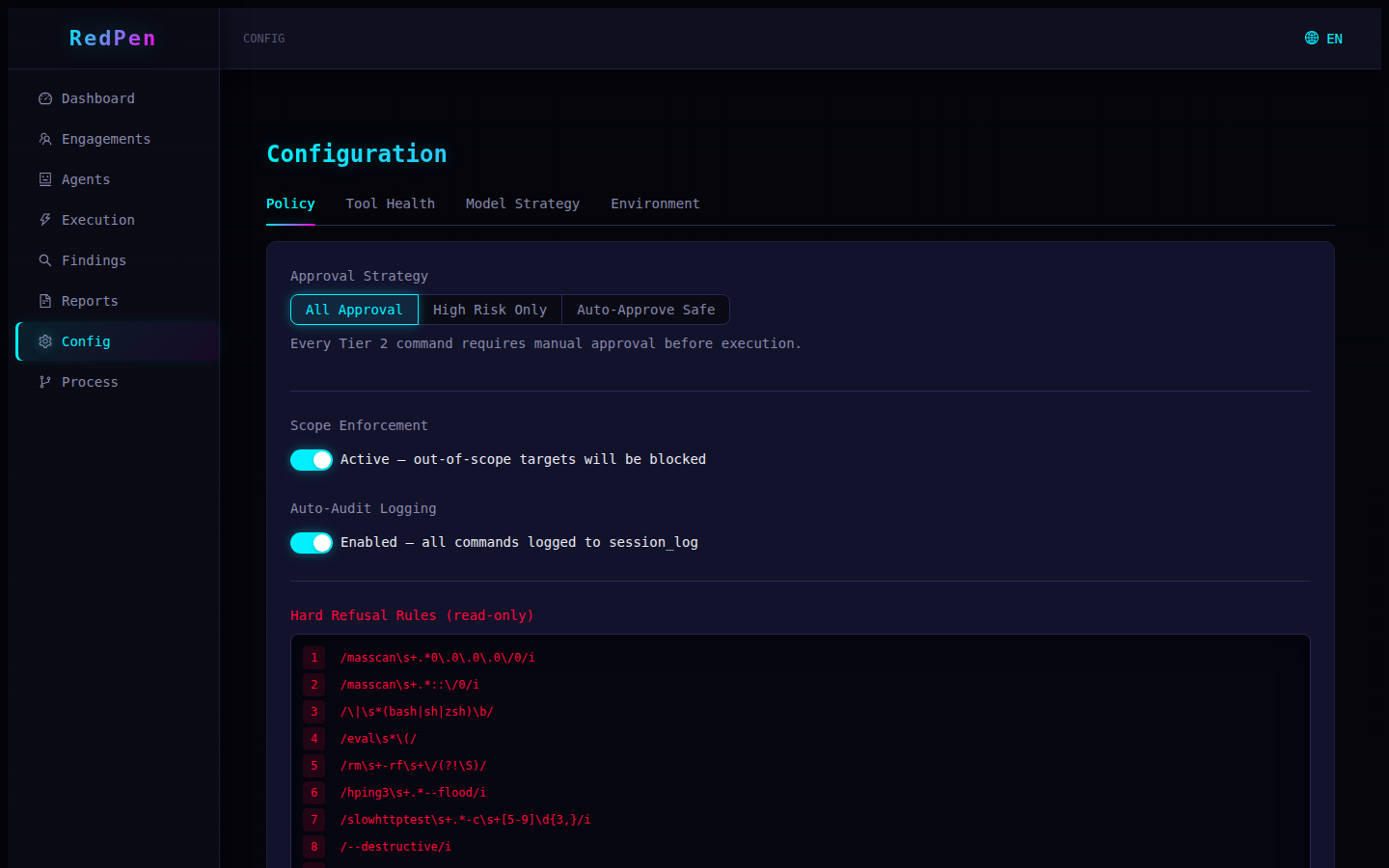Click rule 3 bash|sh|zsh pipe regex
This screenshot has height=868, width=1389.
click(x=417, y=712)
